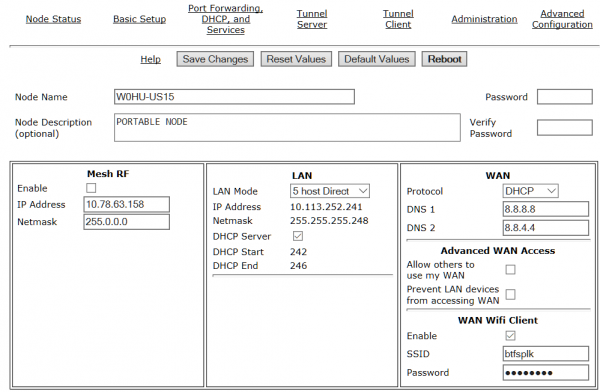Image resolution: width=600 pixels, height=392 pixels.
Task: Switch to Tunnel Server page
Action: 312,19
